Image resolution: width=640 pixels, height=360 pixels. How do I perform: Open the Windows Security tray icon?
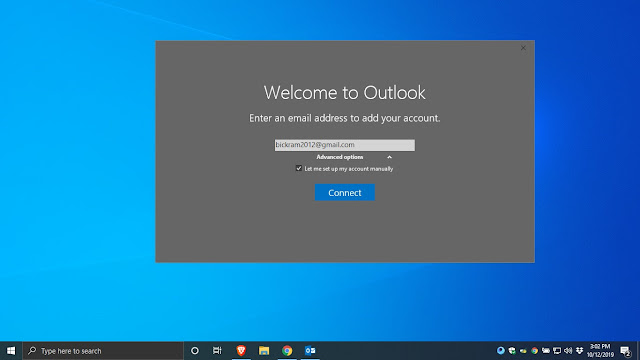tap(512, 351)
